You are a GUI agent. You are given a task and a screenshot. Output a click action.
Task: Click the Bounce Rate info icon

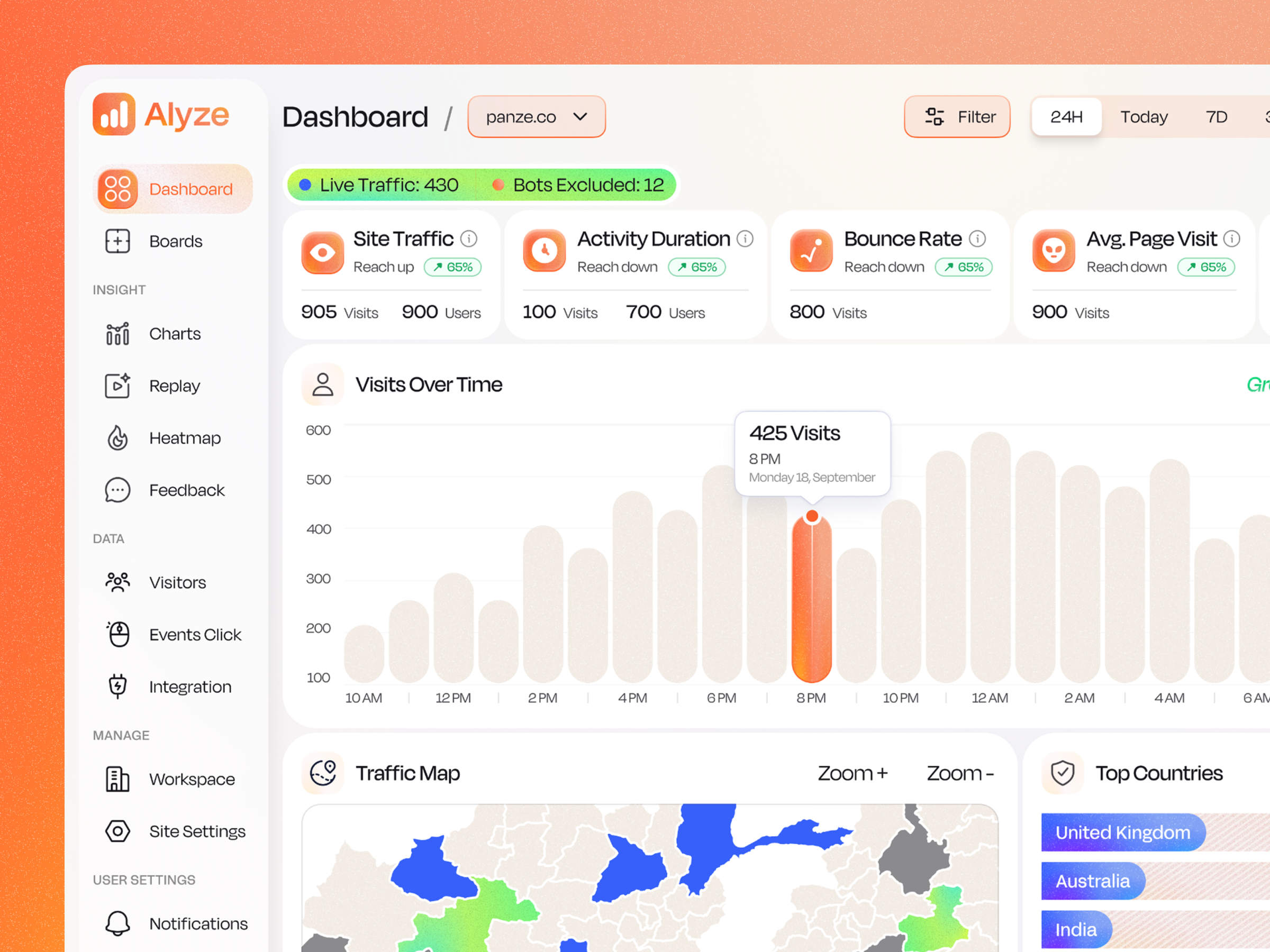pyautogui.click(x=978, y=237)
